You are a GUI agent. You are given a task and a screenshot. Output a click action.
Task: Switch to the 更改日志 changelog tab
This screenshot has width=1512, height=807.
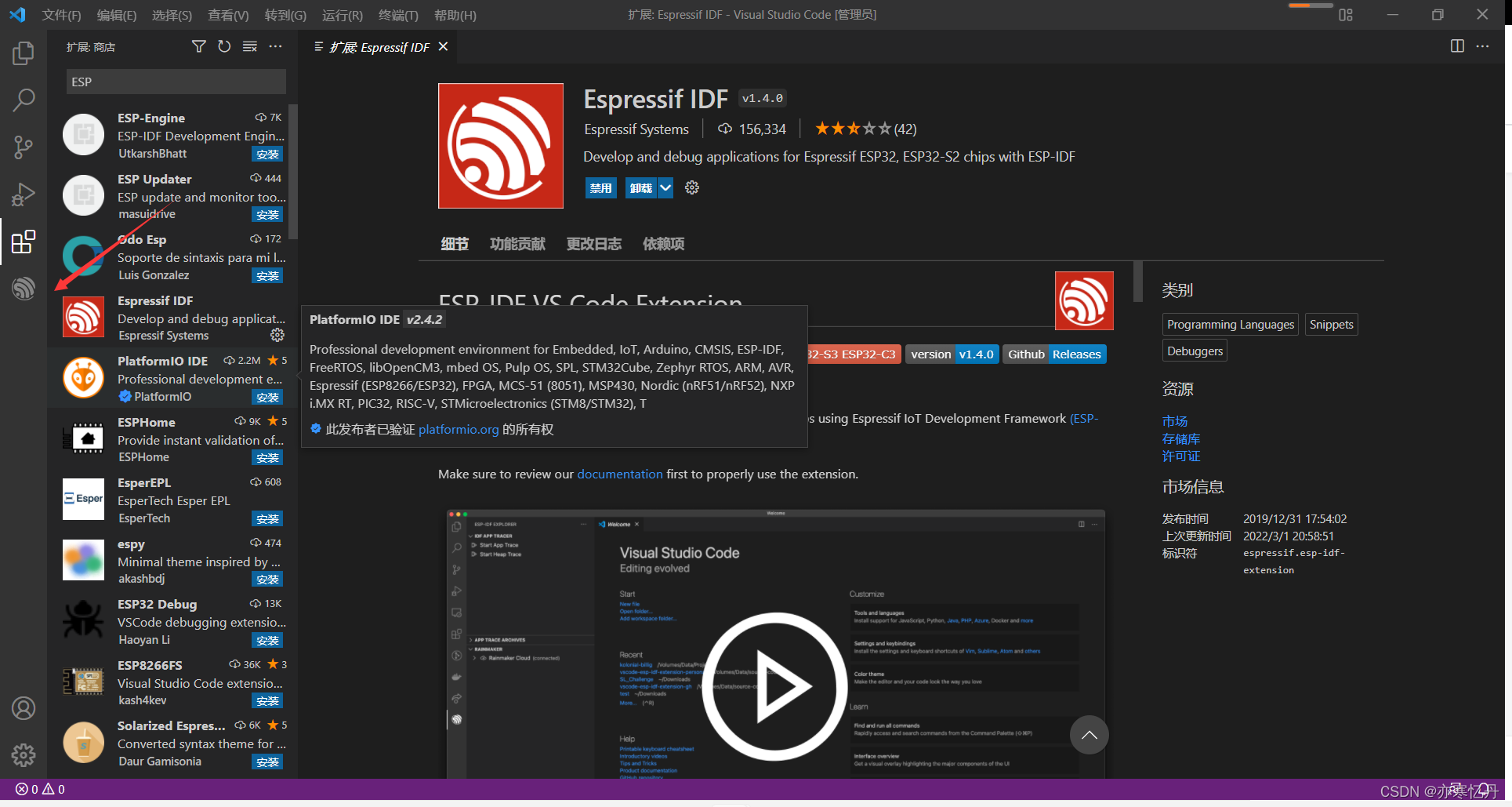point(594,244)
